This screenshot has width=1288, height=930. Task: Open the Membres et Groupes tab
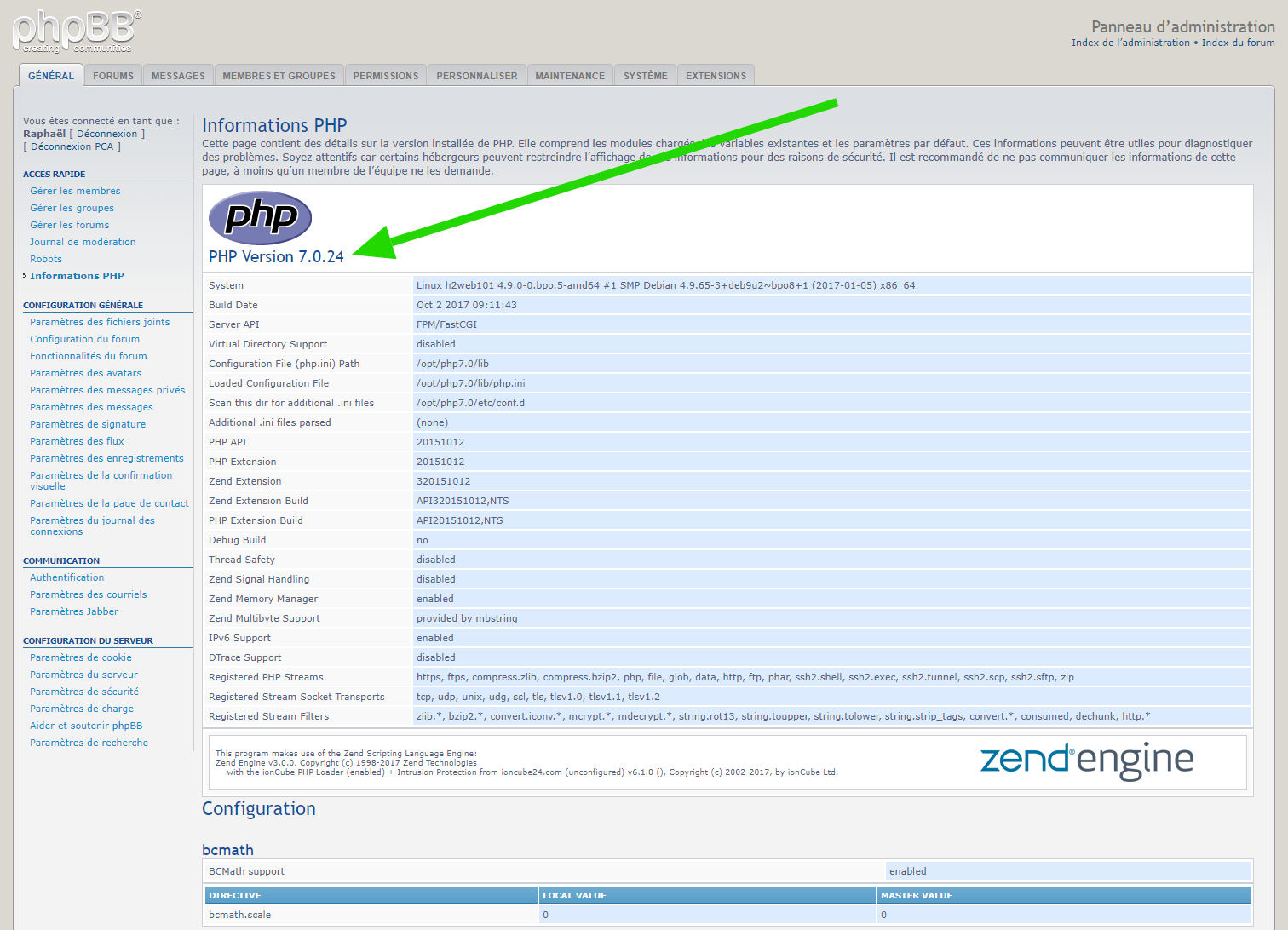click(279, 76)
